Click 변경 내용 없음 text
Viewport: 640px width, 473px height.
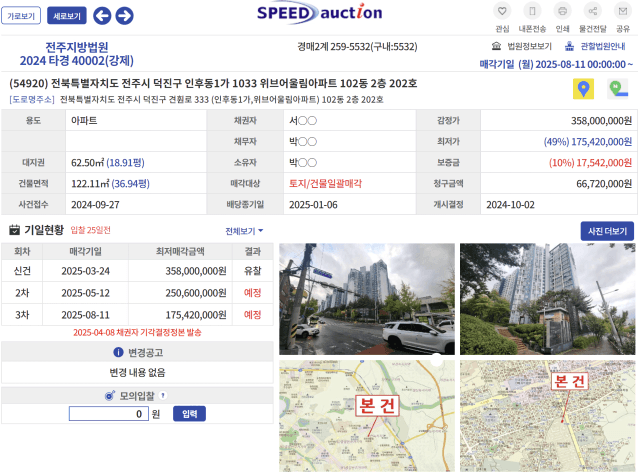137,372
